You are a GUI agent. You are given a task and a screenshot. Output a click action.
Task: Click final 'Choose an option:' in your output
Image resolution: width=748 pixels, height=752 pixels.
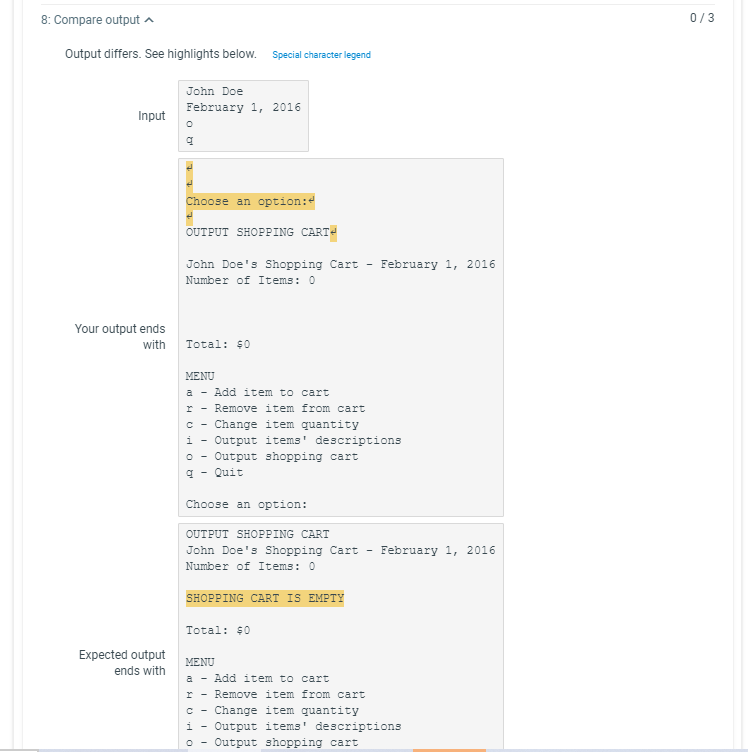[246, 505]
